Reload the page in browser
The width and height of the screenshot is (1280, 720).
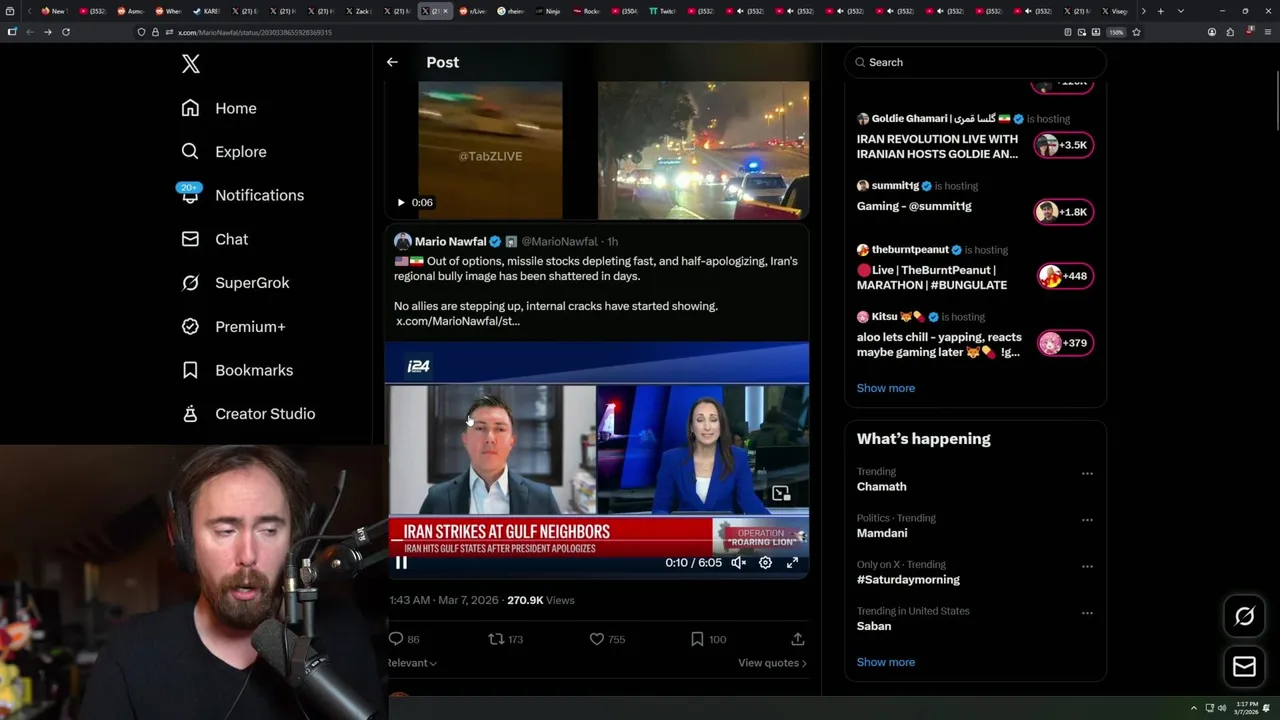pyautogui.click(x=66, y=32)
